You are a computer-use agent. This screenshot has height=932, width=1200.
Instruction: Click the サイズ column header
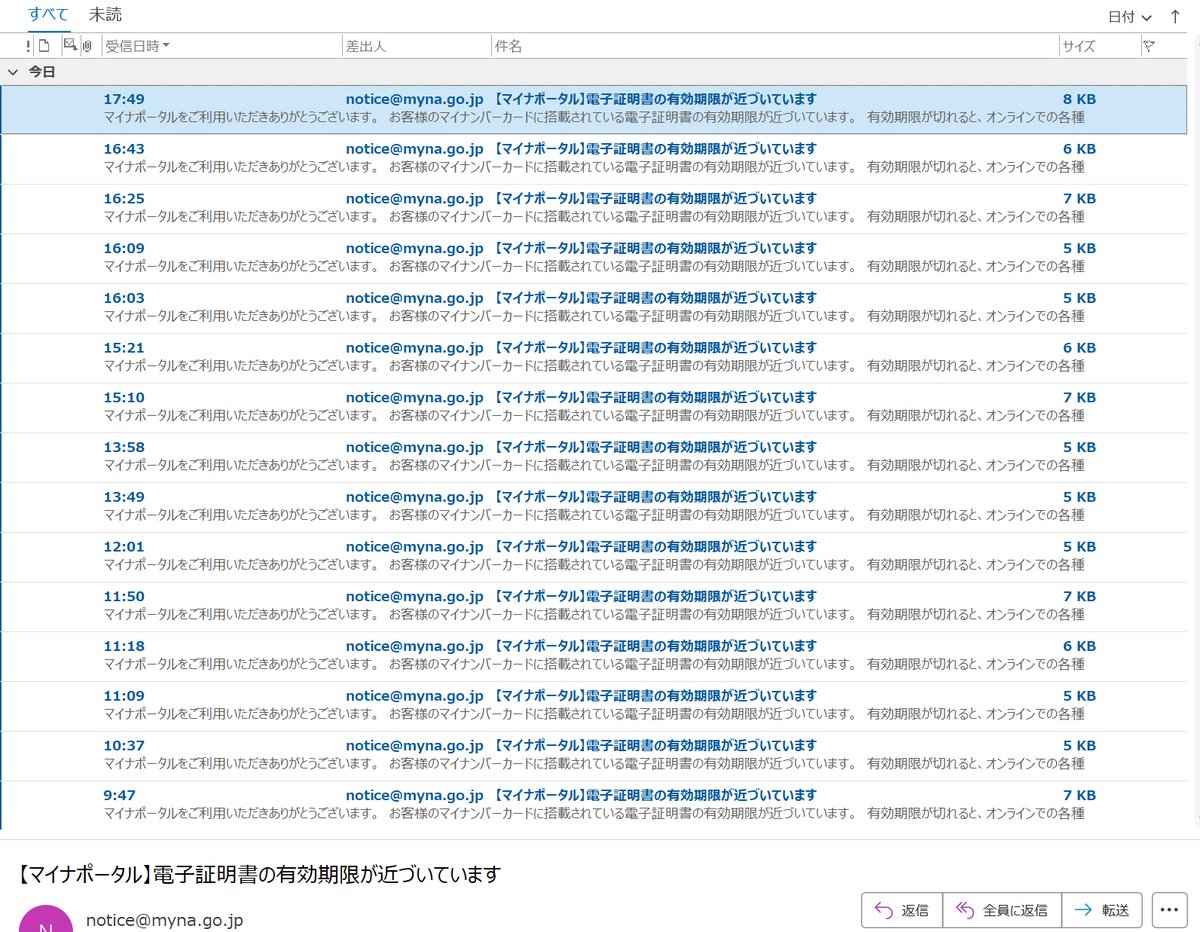(1100, 46)
